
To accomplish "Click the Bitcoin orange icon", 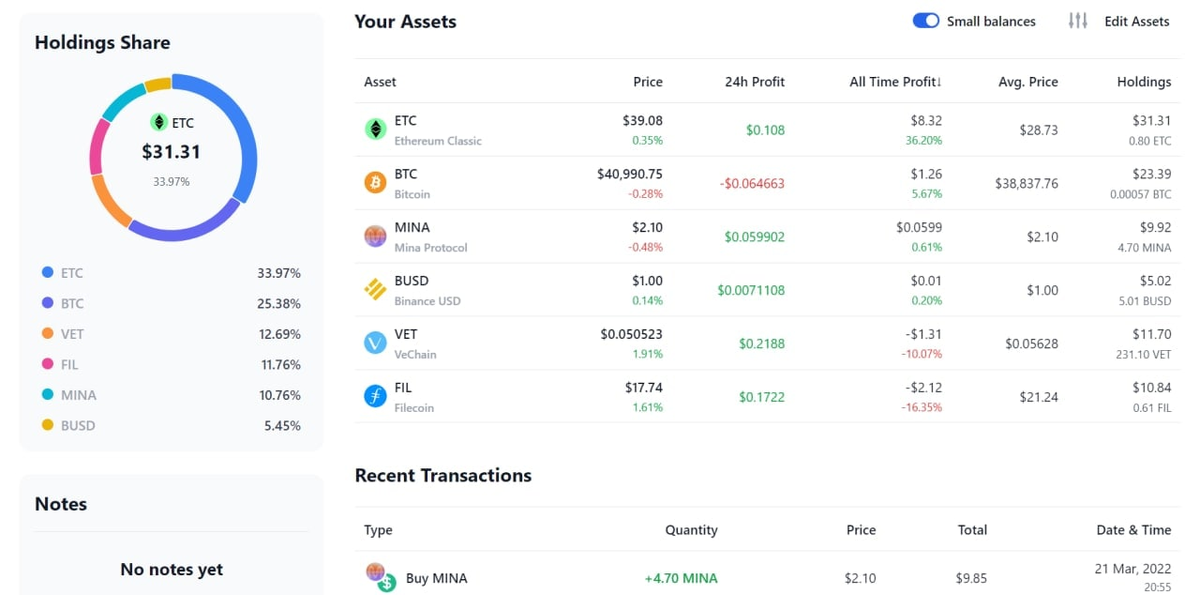I will [x=375, y=183].
